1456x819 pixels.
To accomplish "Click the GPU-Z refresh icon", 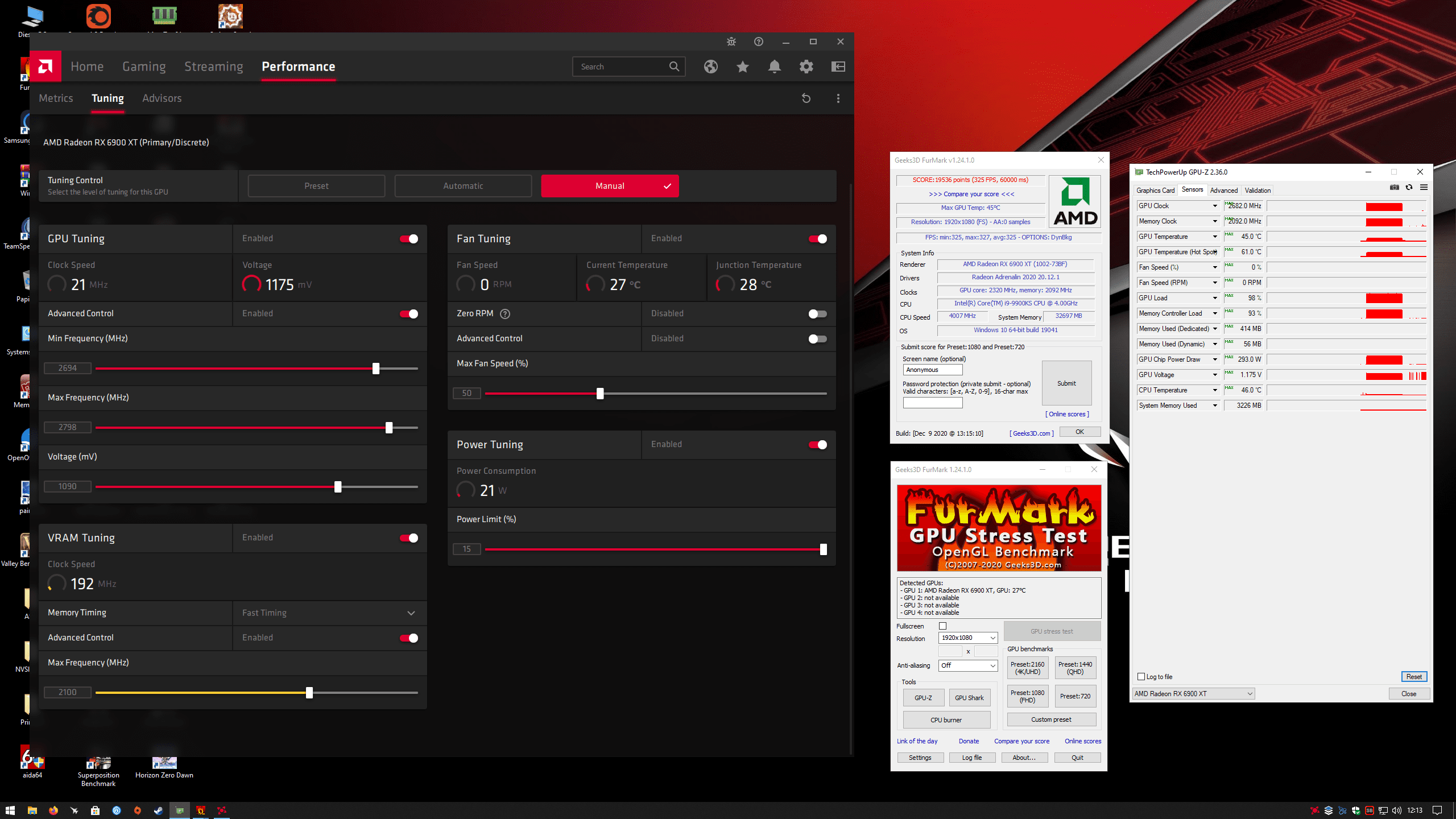I will pos(1409,187).
